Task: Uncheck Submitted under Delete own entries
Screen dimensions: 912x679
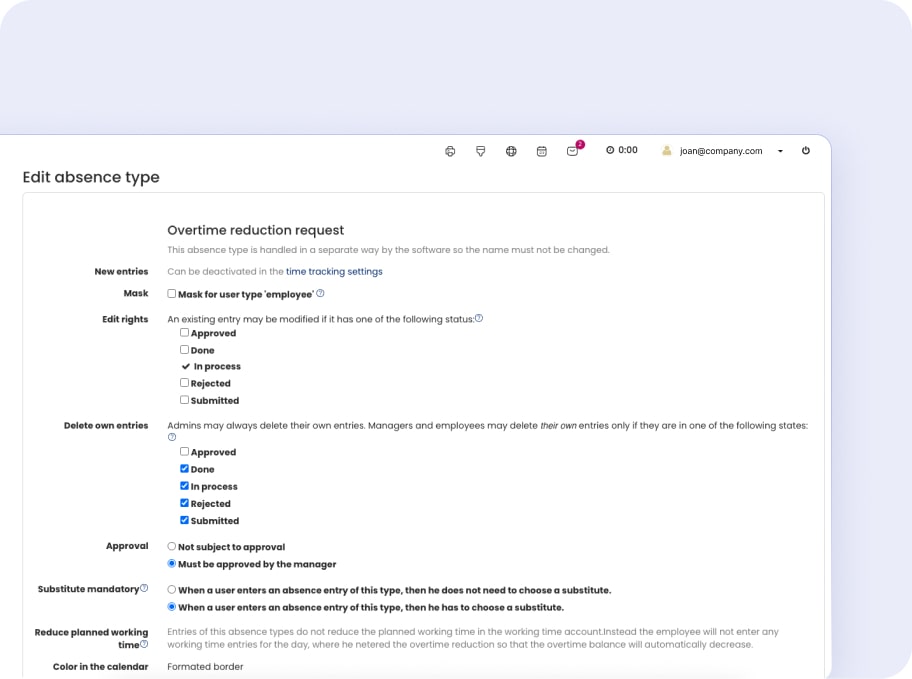Action: (x=184, y=520)
